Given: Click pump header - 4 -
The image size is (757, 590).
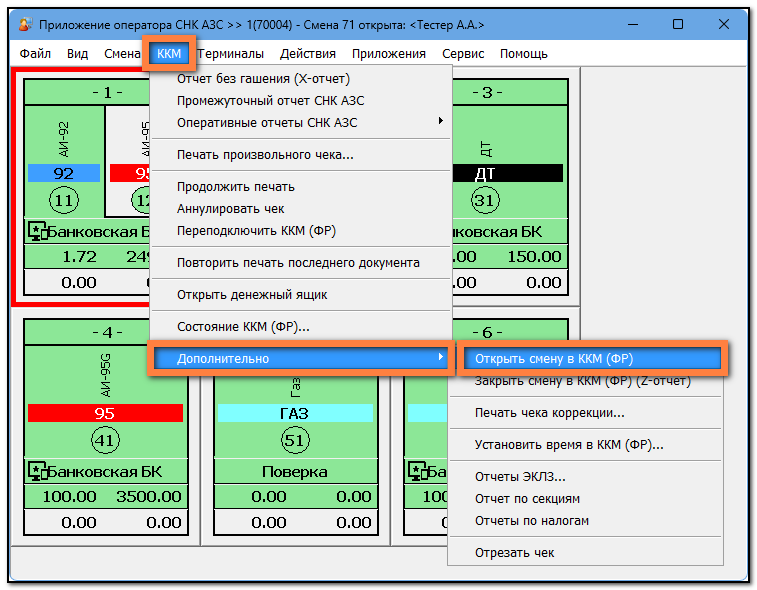Looking at the screenshot, I should click(107, 332).
